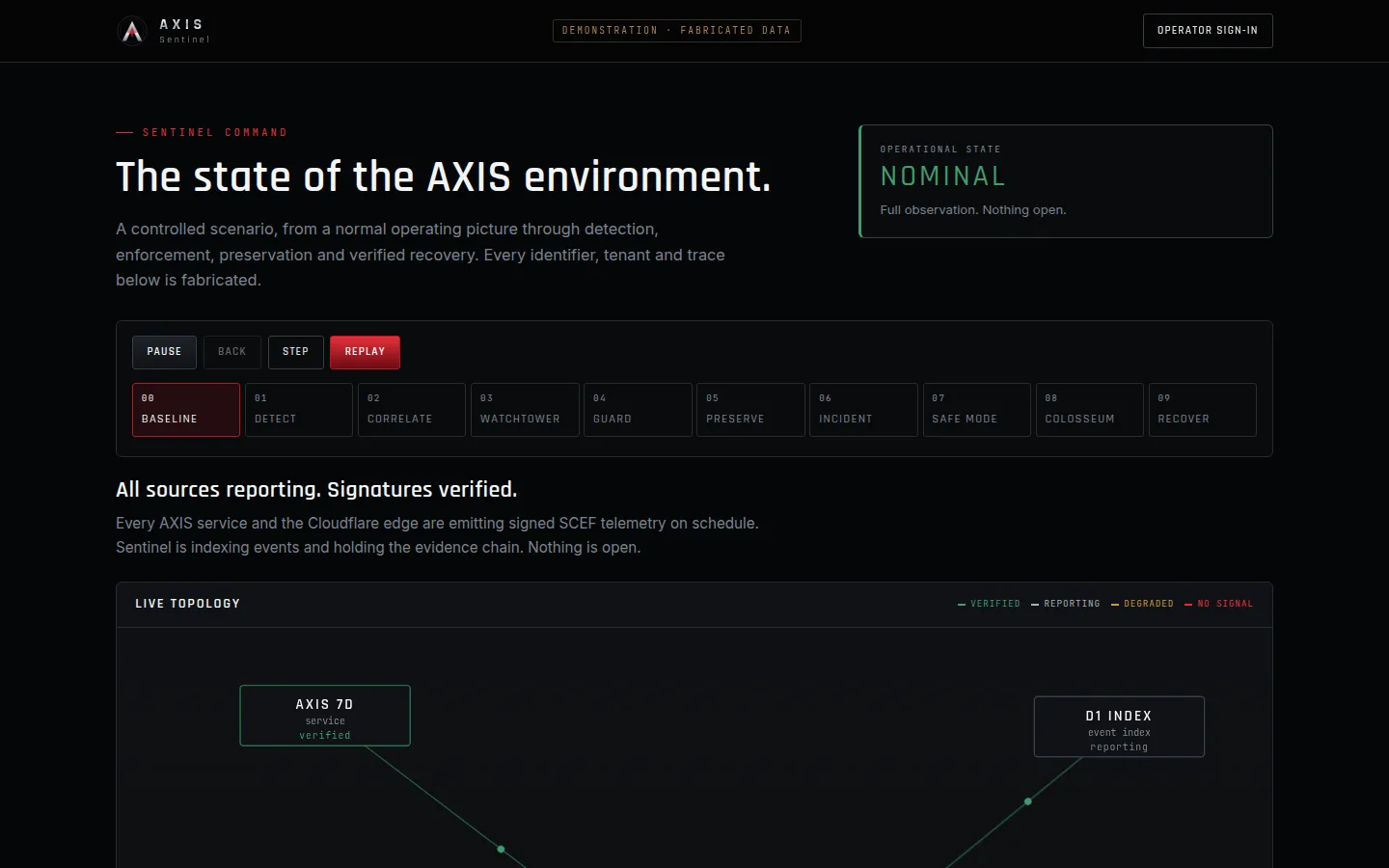
Task: Jump to the 09 Recover stage
Action: (x=1203, y=410)
